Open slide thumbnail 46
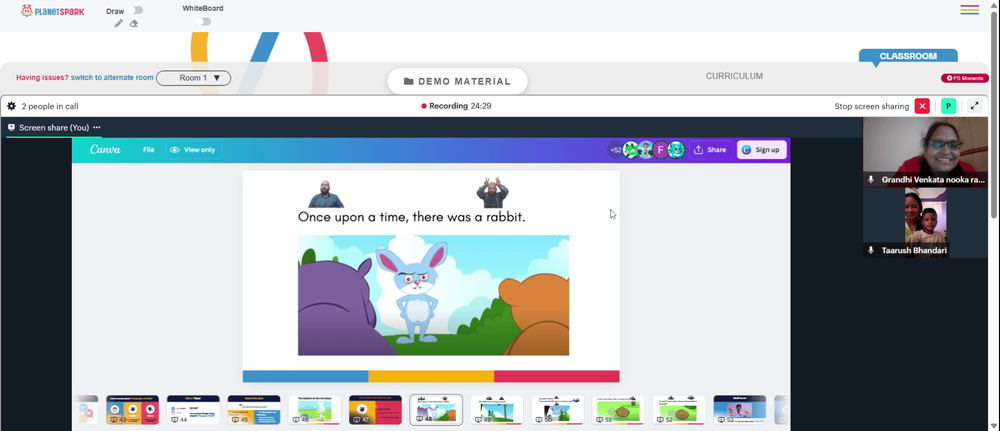The width and height of the screenshot is (1000, 431). point(314,410)
